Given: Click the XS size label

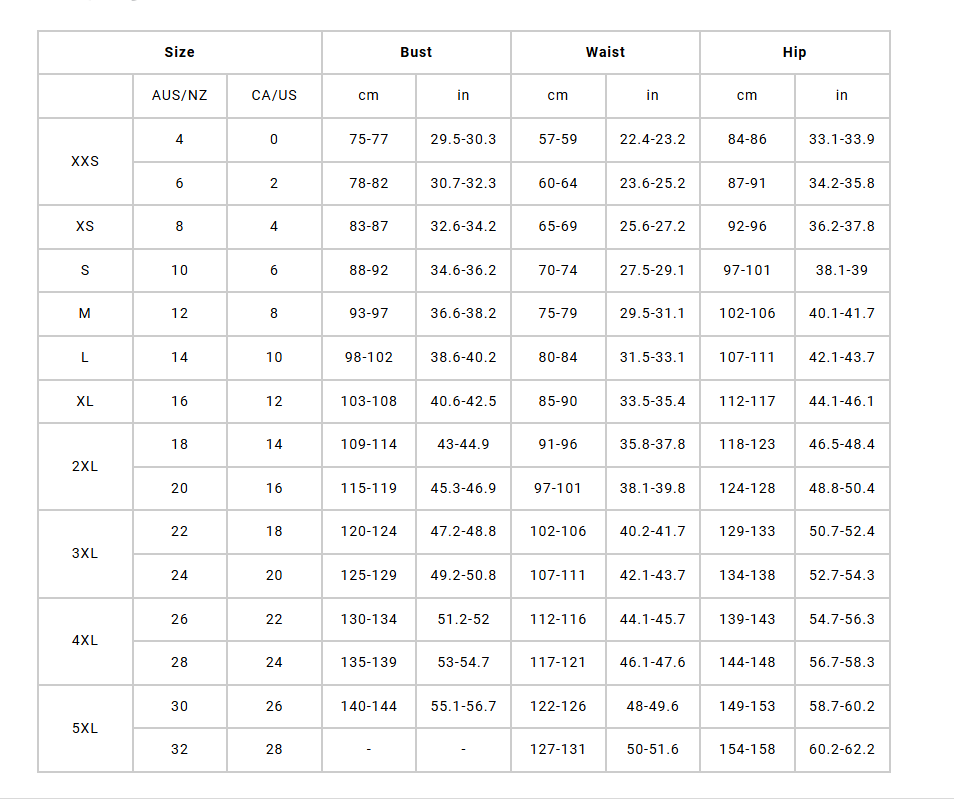Looking at the screenshot, I should 85,226.
